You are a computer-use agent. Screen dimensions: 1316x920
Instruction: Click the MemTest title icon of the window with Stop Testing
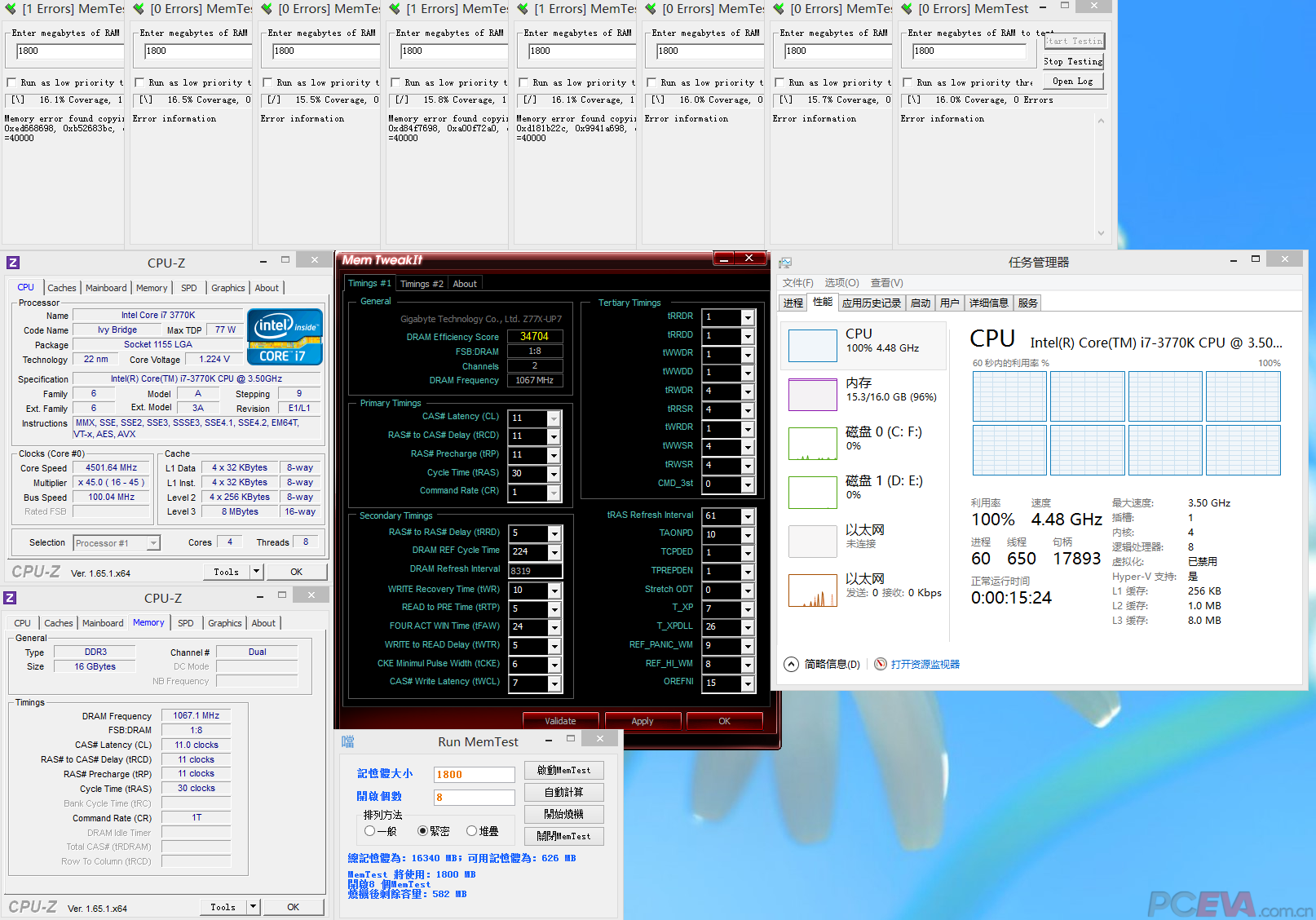pyautogui.click(x=907, y=9)
